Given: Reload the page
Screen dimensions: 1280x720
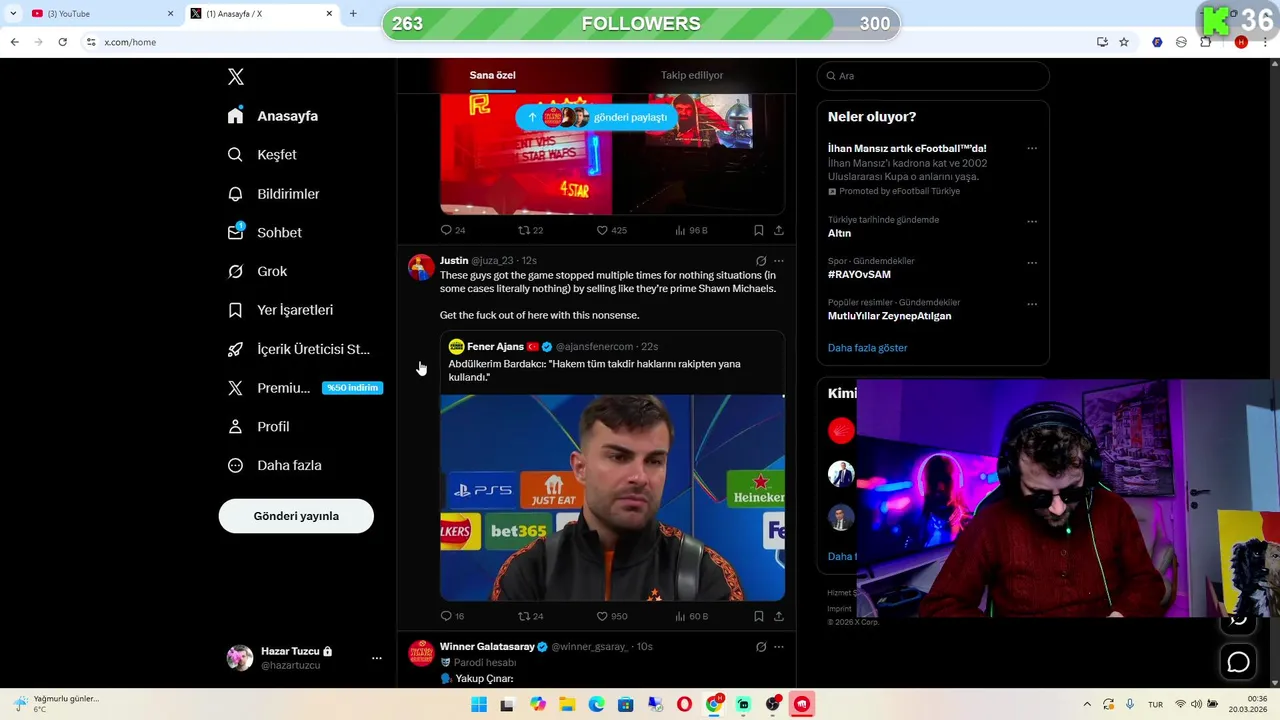Looking at the screenshot, I should [x=63, y=42].
